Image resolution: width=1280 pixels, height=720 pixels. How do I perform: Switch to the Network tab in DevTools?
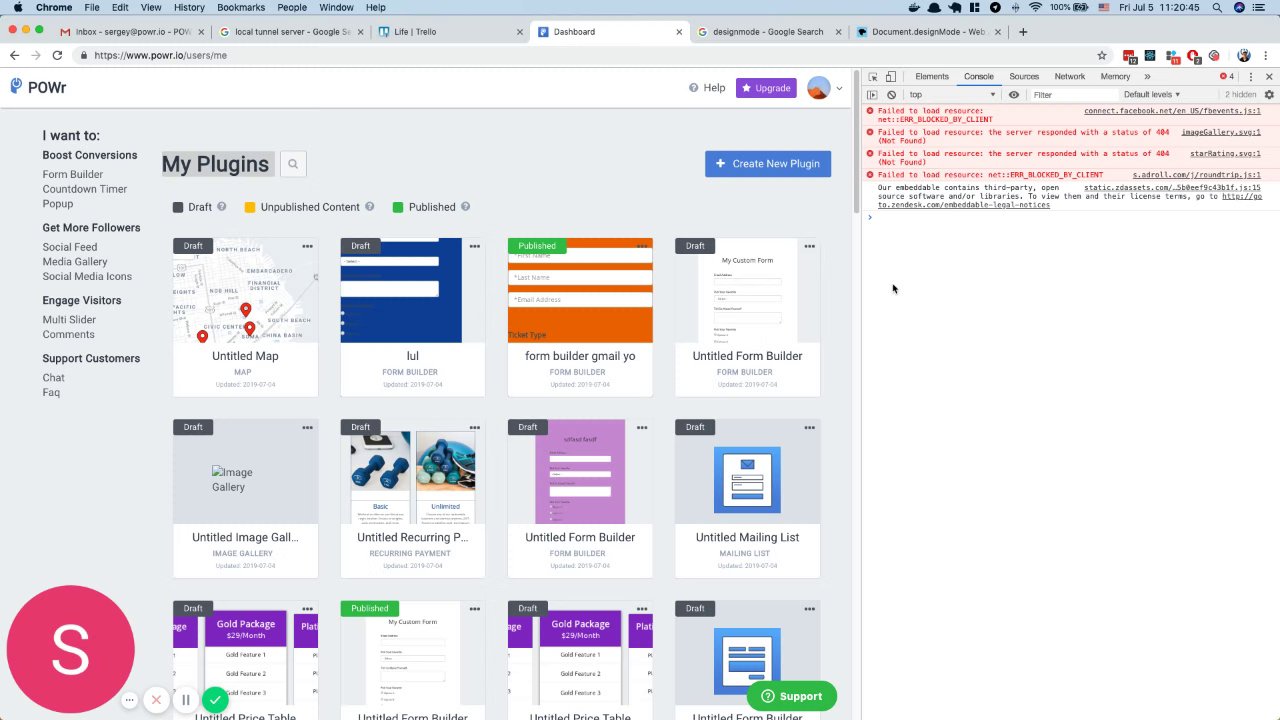tap(1069, 77)
